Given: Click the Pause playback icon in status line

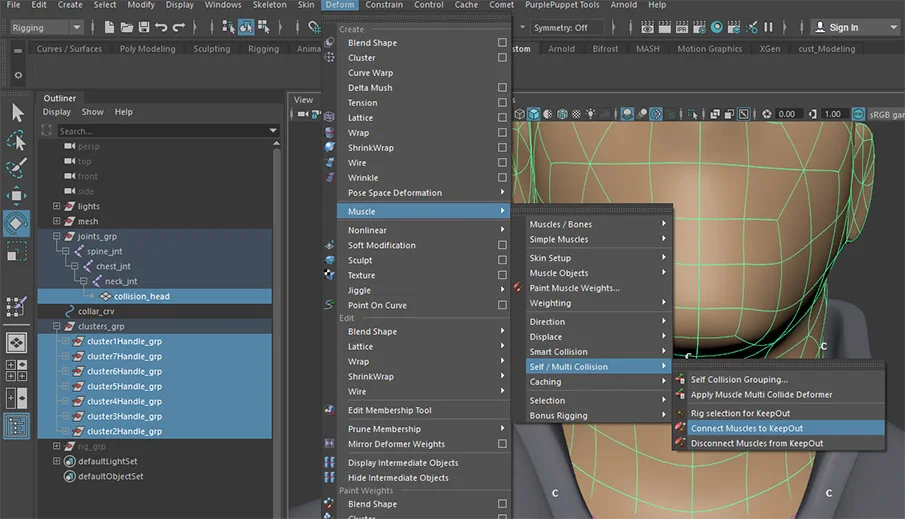Looking at the screenshot, I should [768, 27].
